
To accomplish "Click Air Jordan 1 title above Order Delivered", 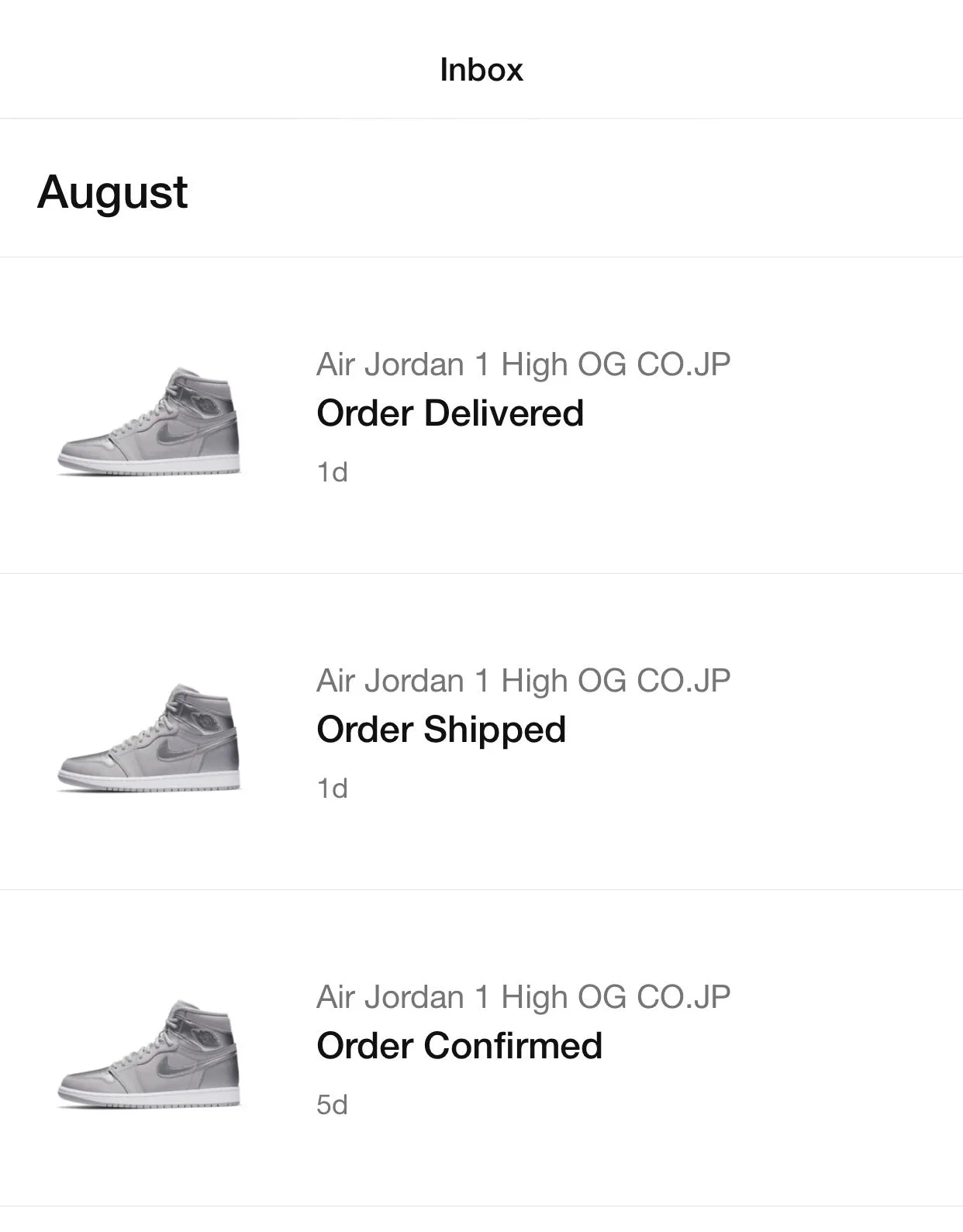I will coord(523,364).
